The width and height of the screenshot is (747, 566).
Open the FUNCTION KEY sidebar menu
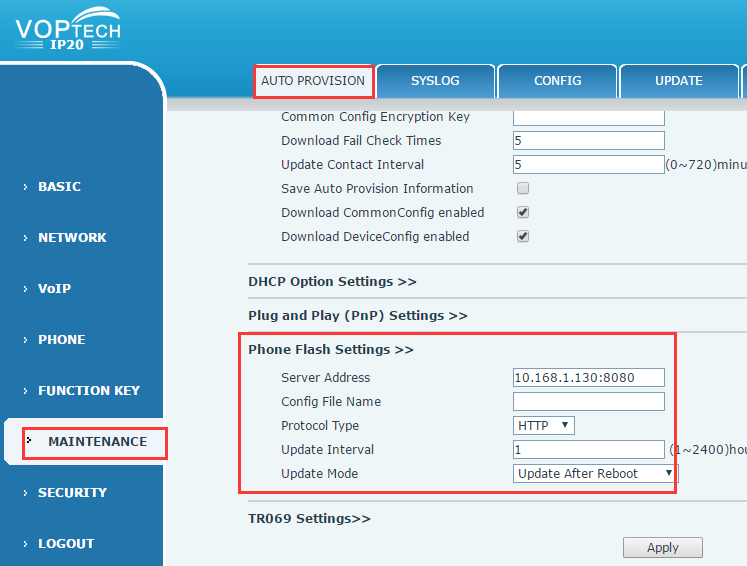(89, 391)
